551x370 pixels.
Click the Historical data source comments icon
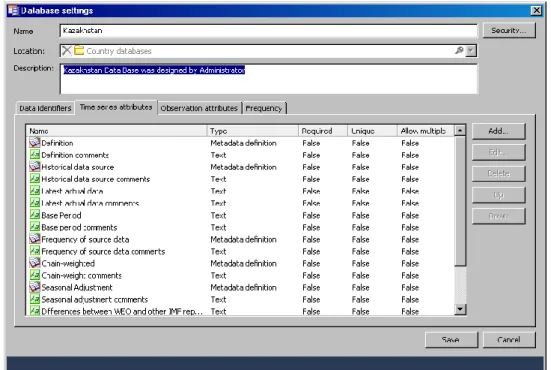click(x=34, y=178)
